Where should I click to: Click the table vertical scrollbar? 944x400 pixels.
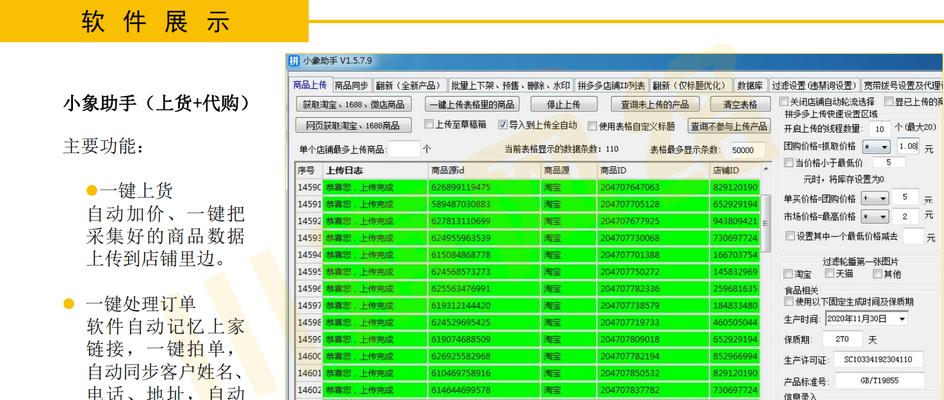[766, 223]
